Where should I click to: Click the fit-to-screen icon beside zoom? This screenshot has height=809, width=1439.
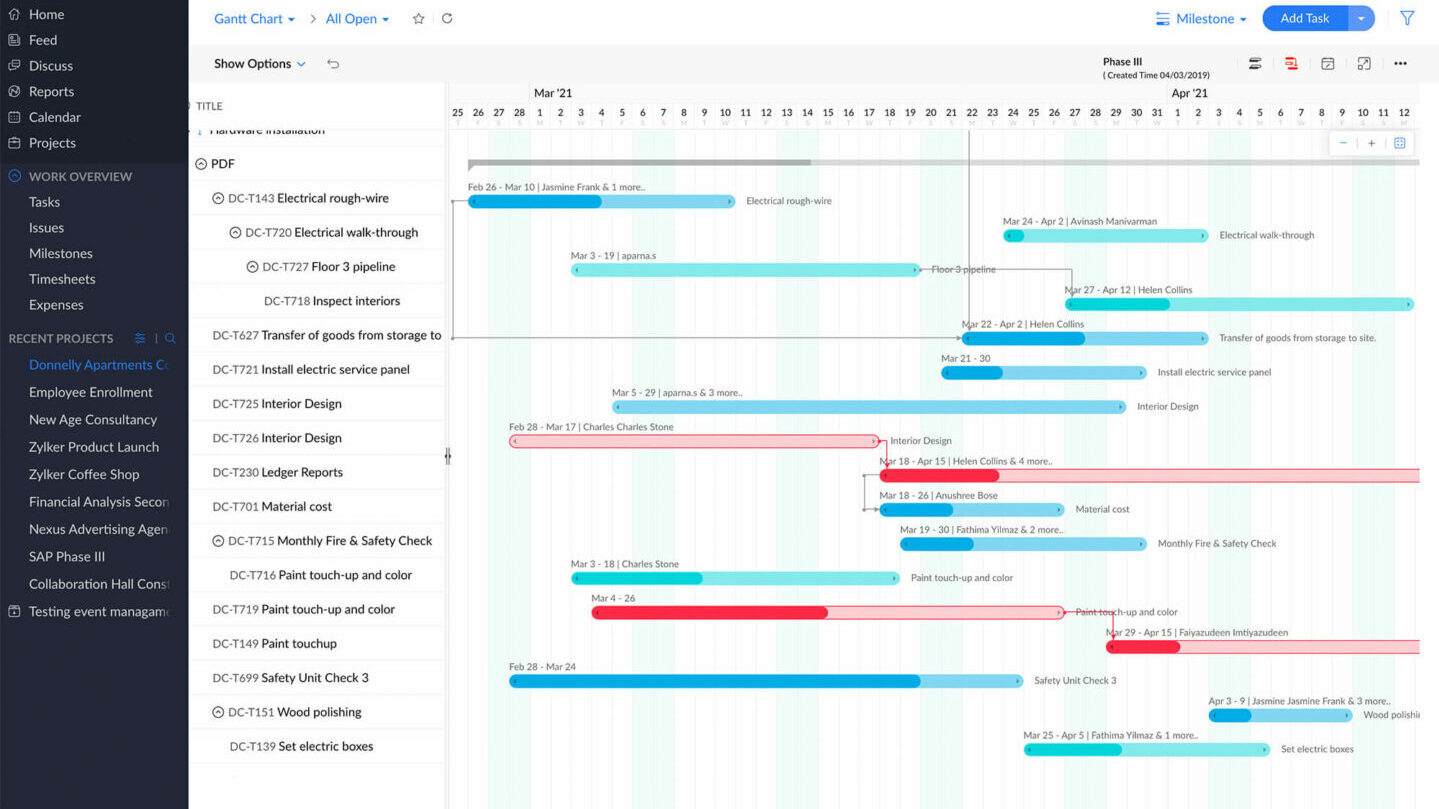(x=1400, y=143)
